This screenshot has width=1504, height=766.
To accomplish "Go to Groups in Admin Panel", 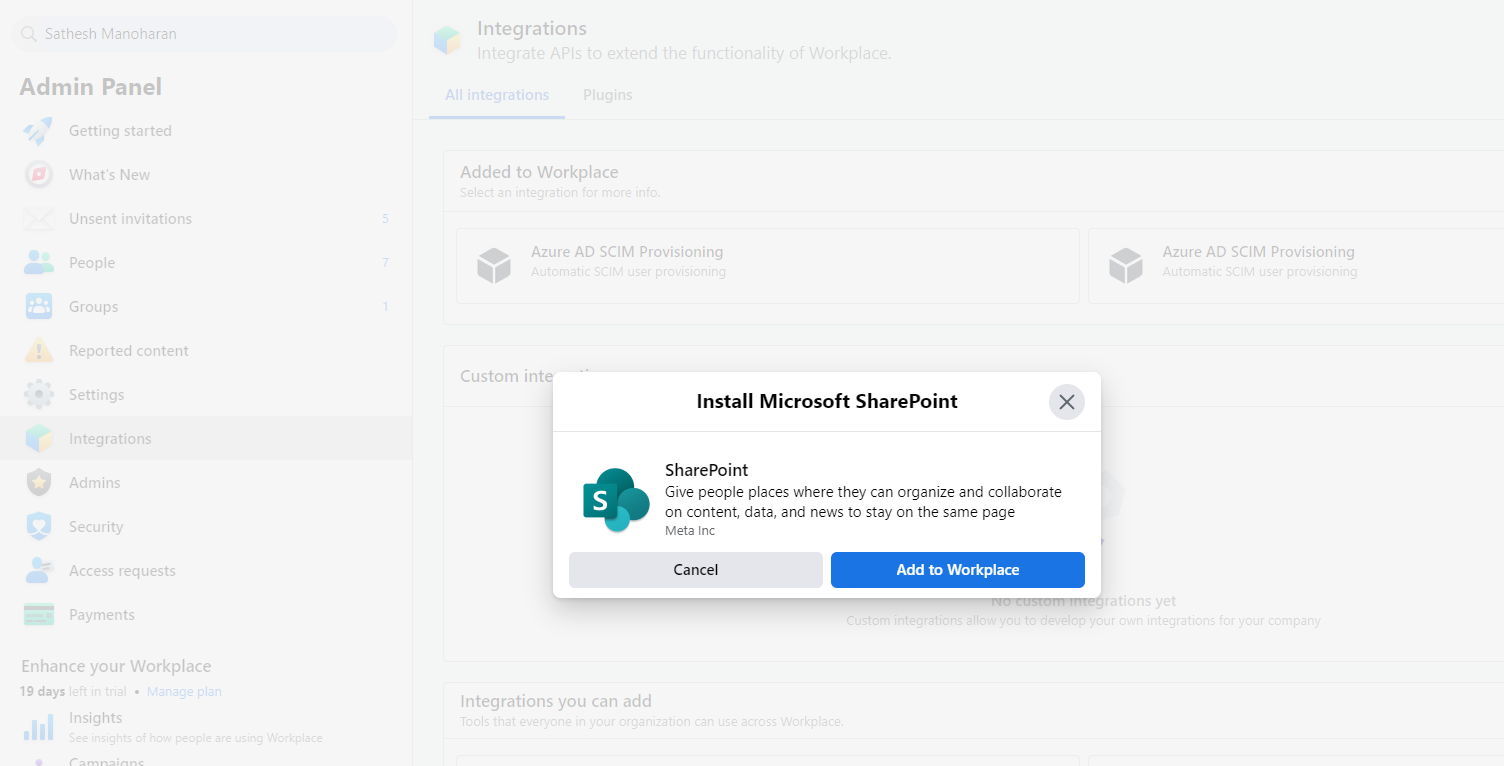I will point(206,307).
